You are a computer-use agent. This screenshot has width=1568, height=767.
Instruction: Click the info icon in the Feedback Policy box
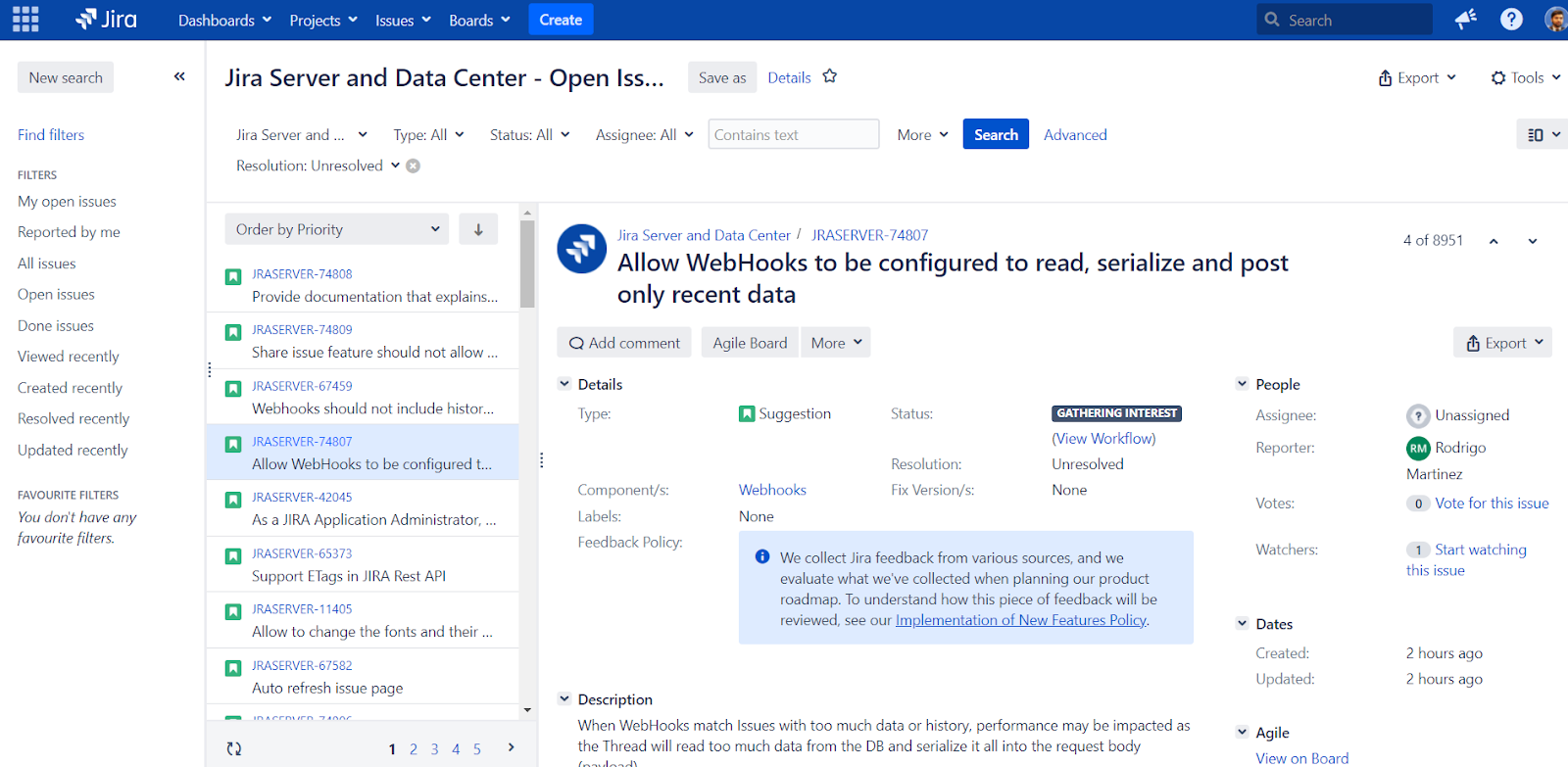tap(762, 556)
